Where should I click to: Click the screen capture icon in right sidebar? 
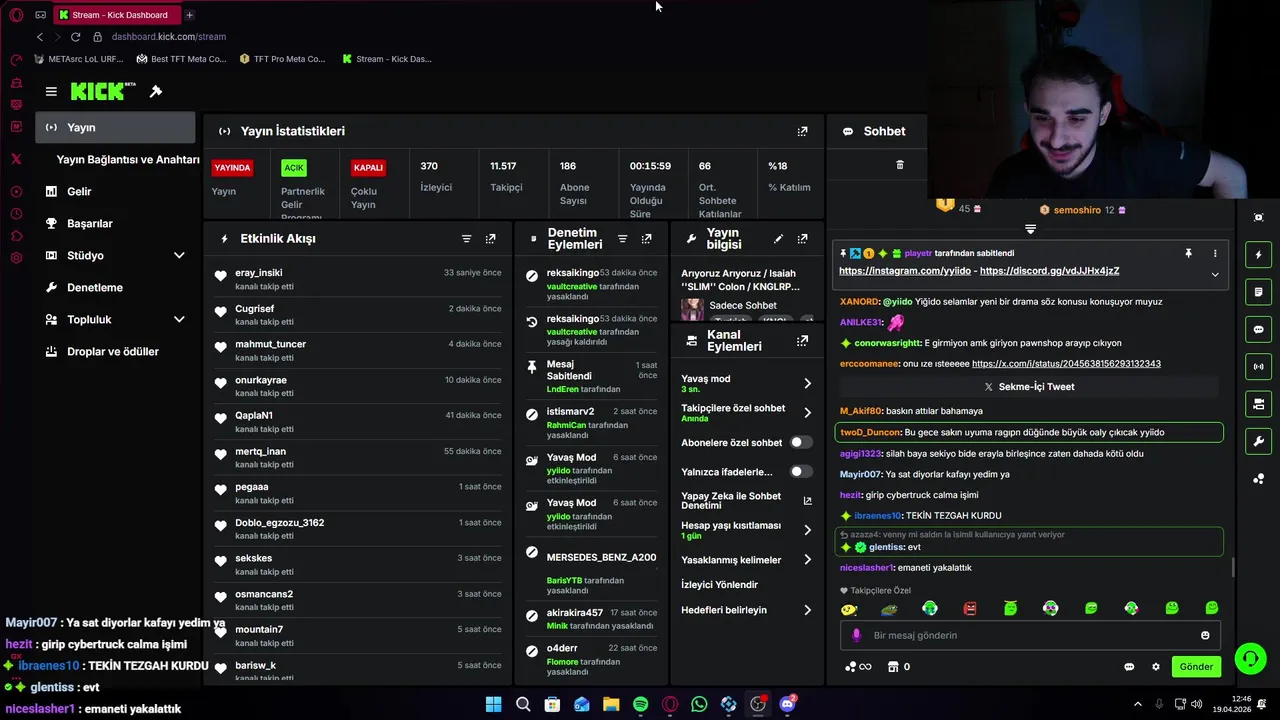1258,217
